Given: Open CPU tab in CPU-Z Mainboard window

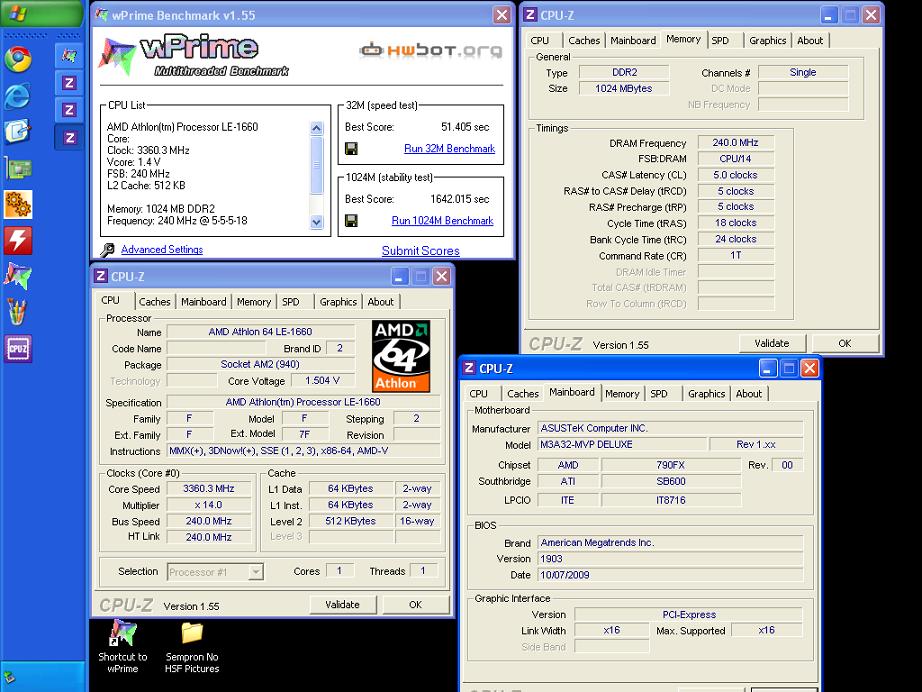Looking at the screenshot, I should (478, 394).
